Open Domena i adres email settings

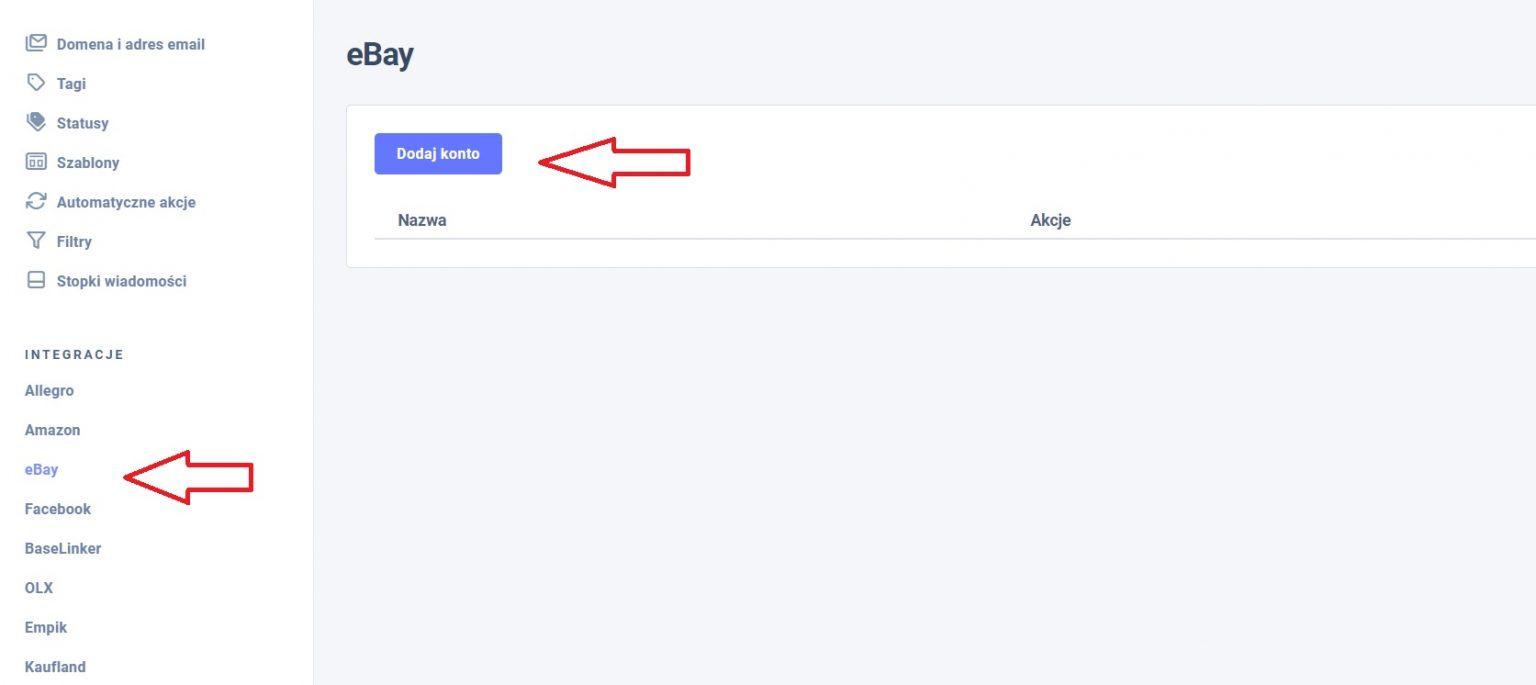pyautogui.click(x=130, y=44)
